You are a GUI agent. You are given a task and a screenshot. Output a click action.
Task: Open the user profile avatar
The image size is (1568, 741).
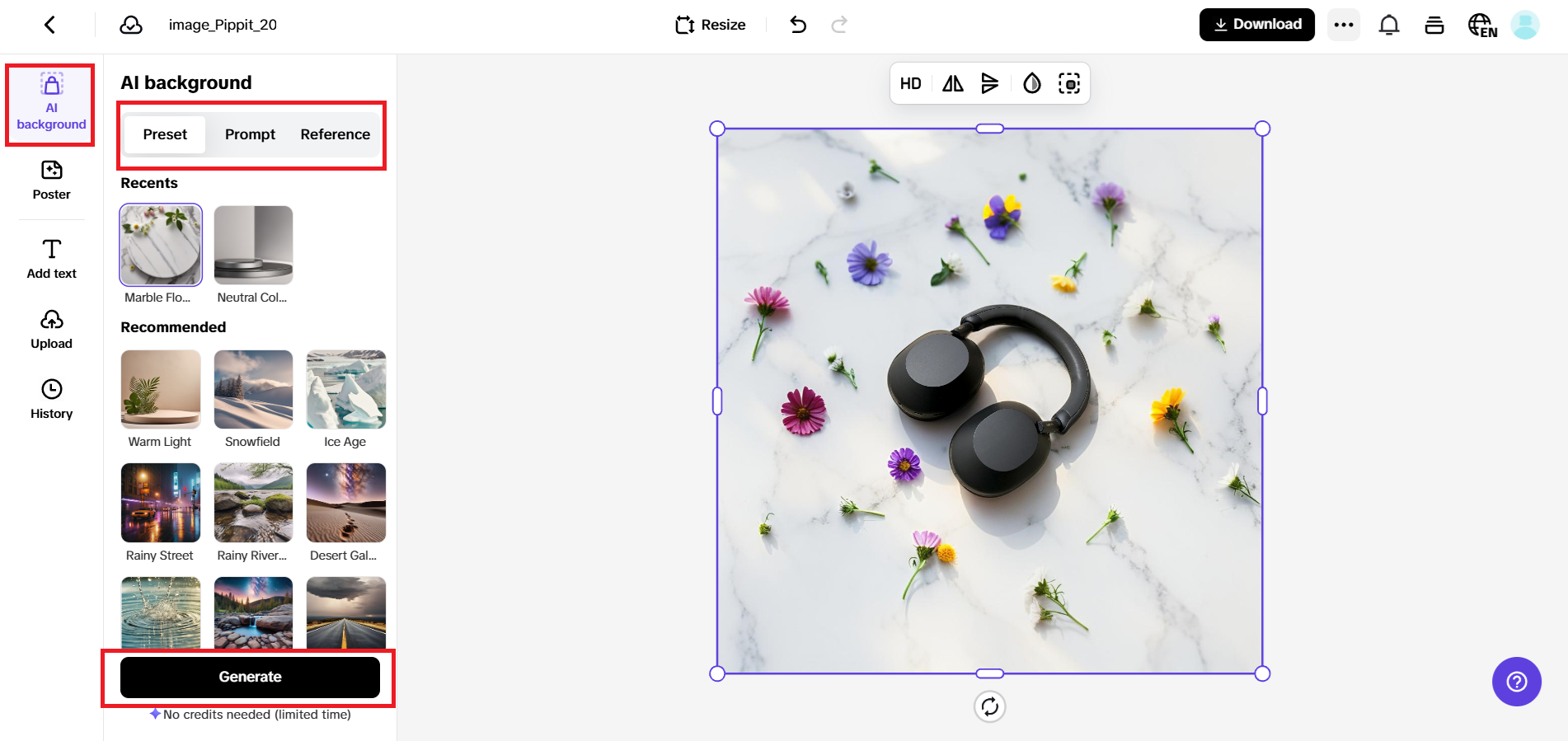(x=1525, y=25)
